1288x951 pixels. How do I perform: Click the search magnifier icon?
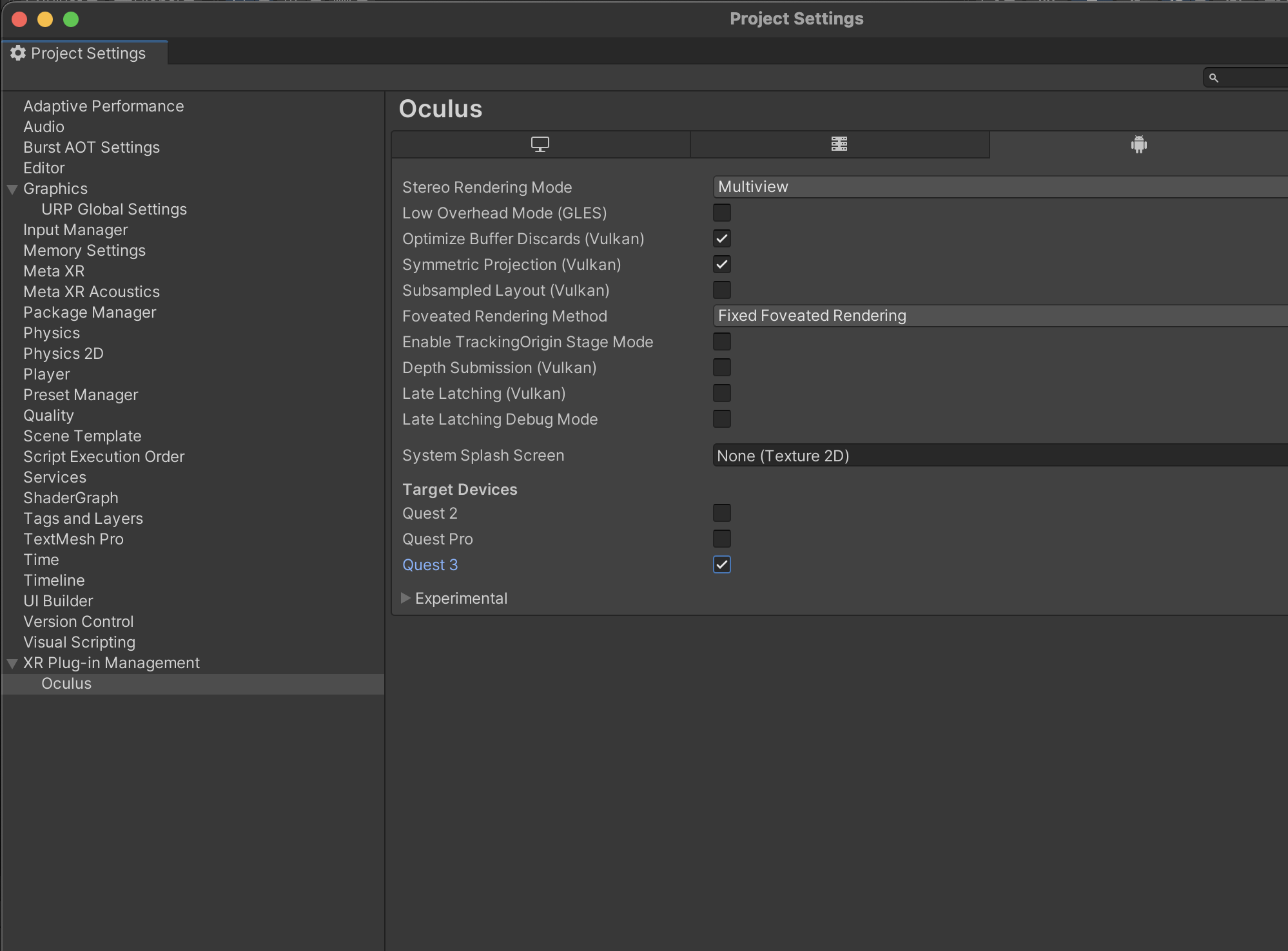(1213, 78)
